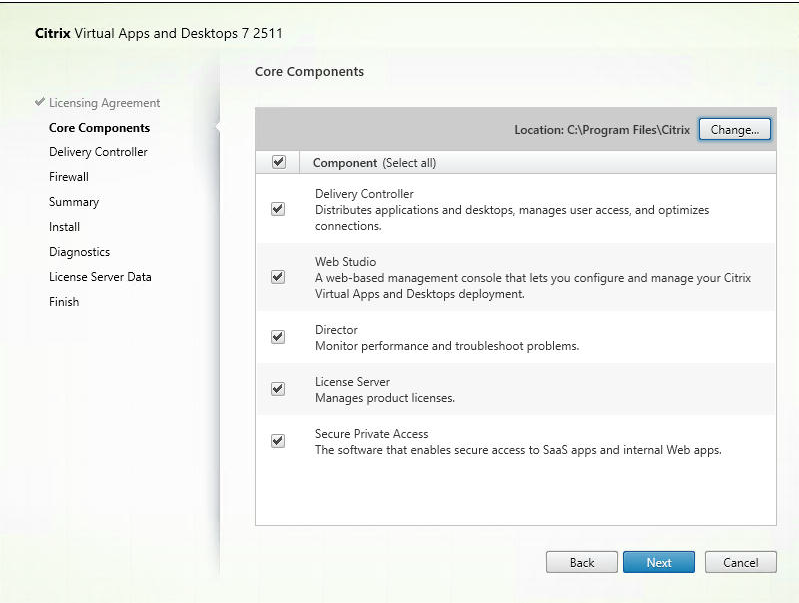The image size is (799, 603).
Task: Uncheck the Director component checkbox
Action: [278, 337]
